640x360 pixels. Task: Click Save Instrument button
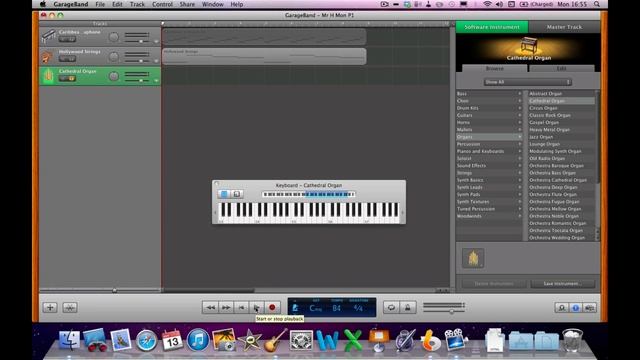click(562, 284)
